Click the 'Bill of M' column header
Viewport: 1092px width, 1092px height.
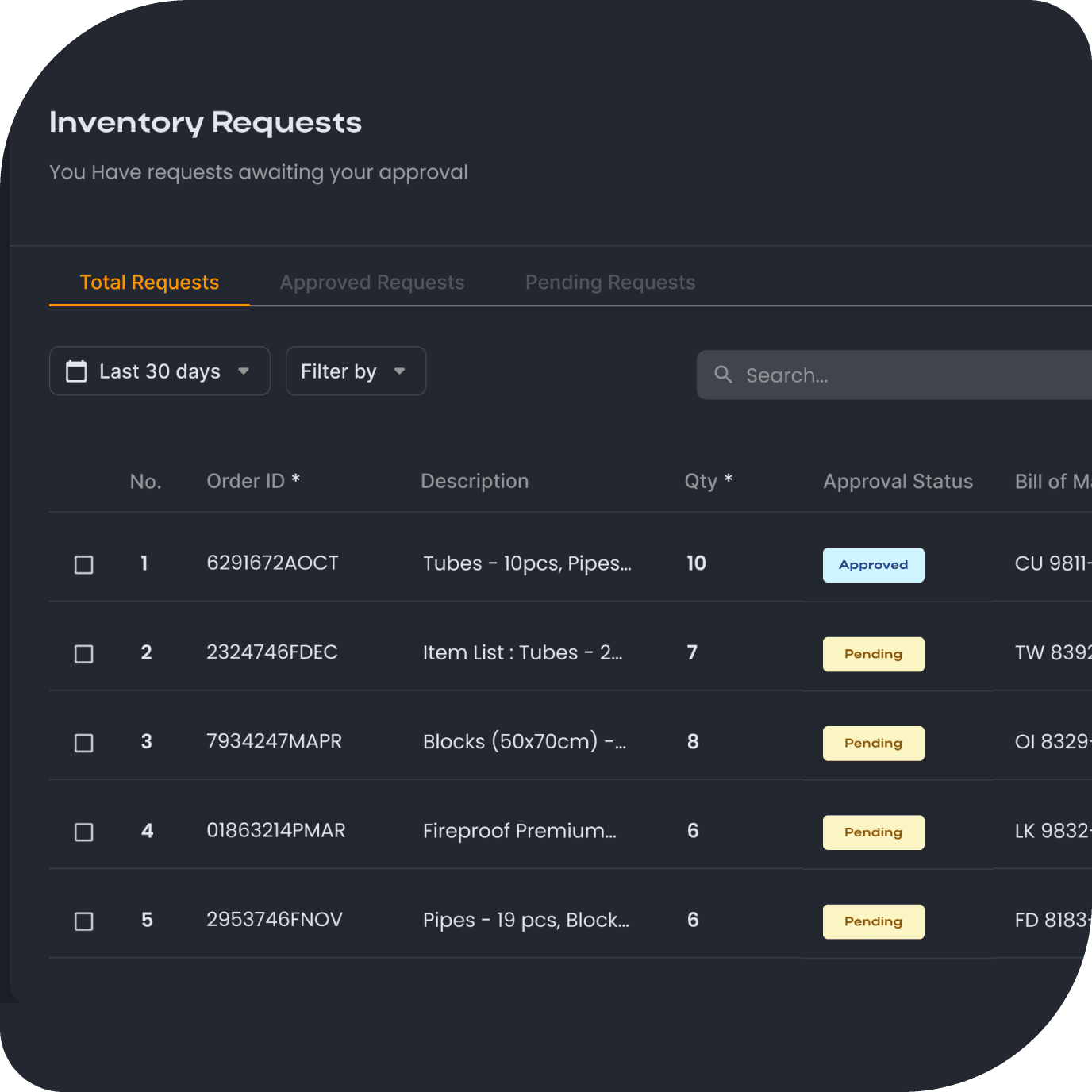point(1053,481)
